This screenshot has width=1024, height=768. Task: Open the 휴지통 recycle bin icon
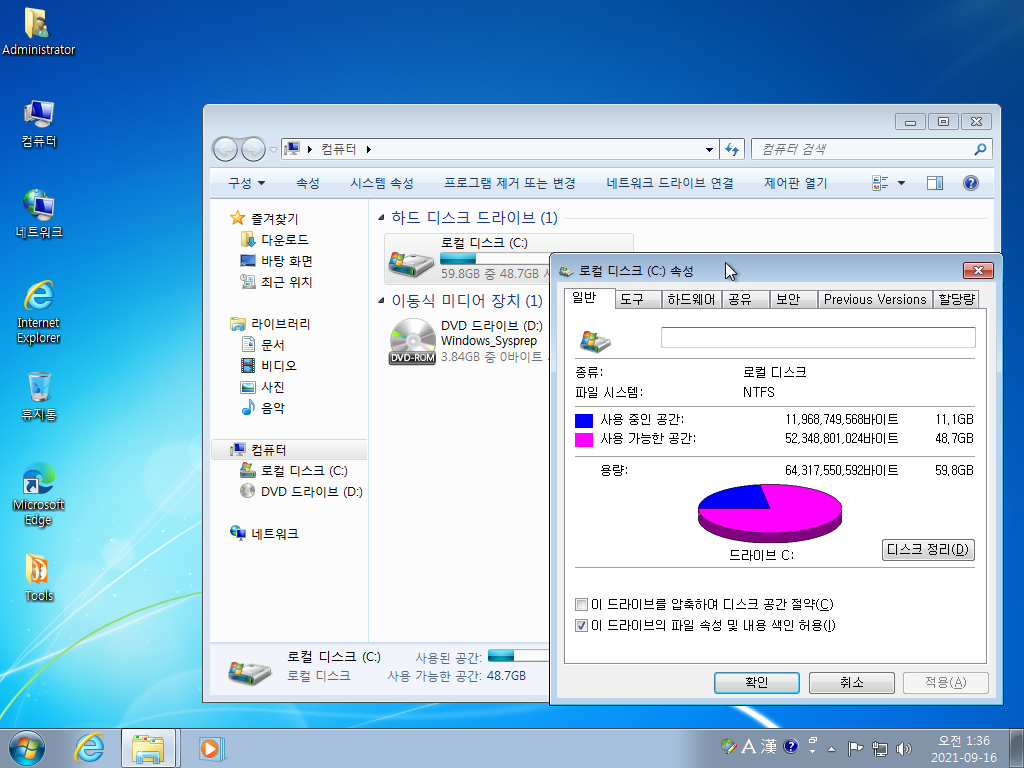click(x=39, y=396)
